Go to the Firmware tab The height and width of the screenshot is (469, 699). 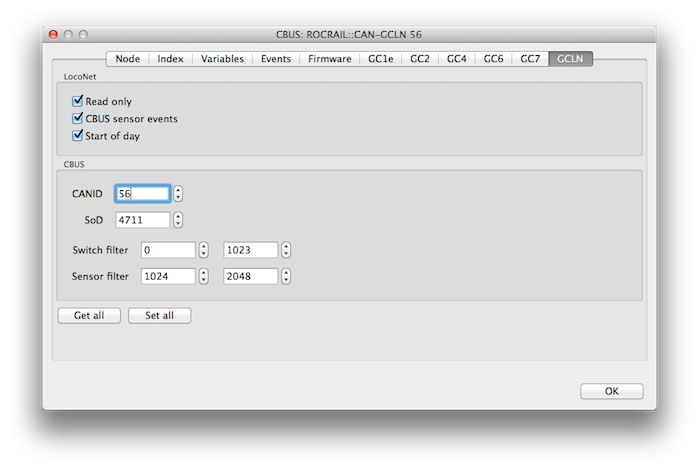click(330, 59)
